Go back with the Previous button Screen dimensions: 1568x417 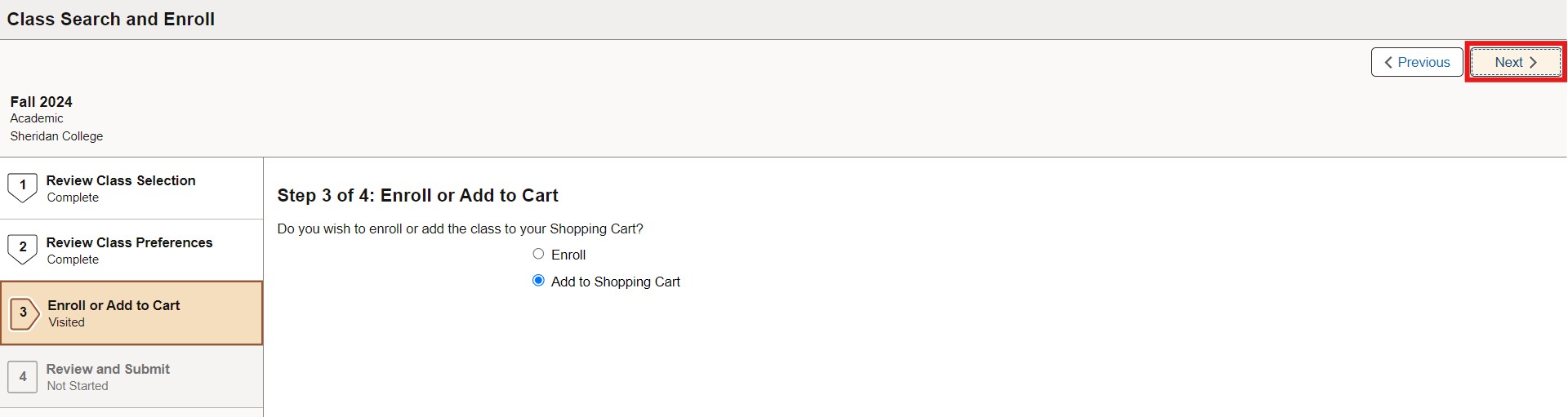point(1417,62)
